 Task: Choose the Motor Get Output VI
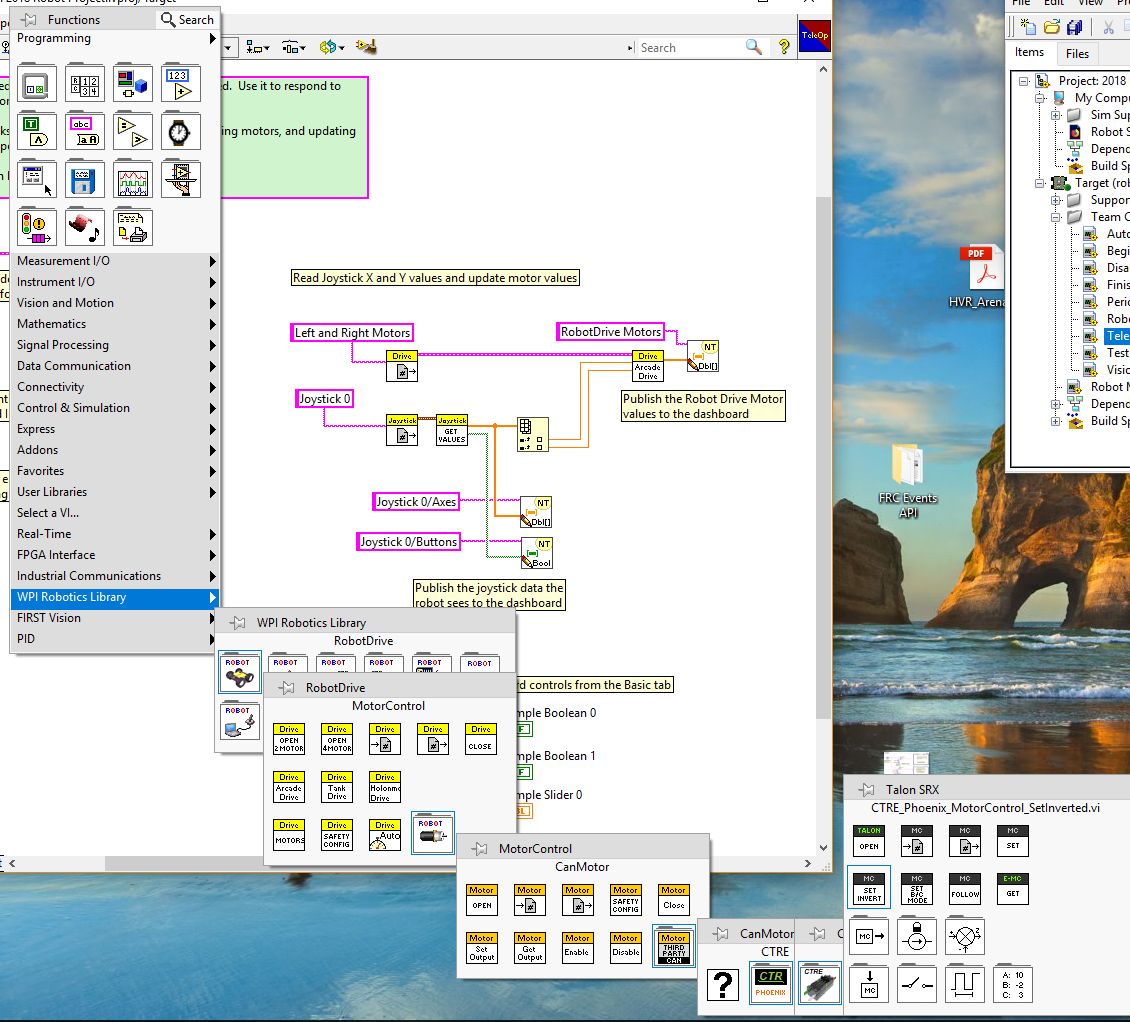pyautogui.click(x=530, y=948)
